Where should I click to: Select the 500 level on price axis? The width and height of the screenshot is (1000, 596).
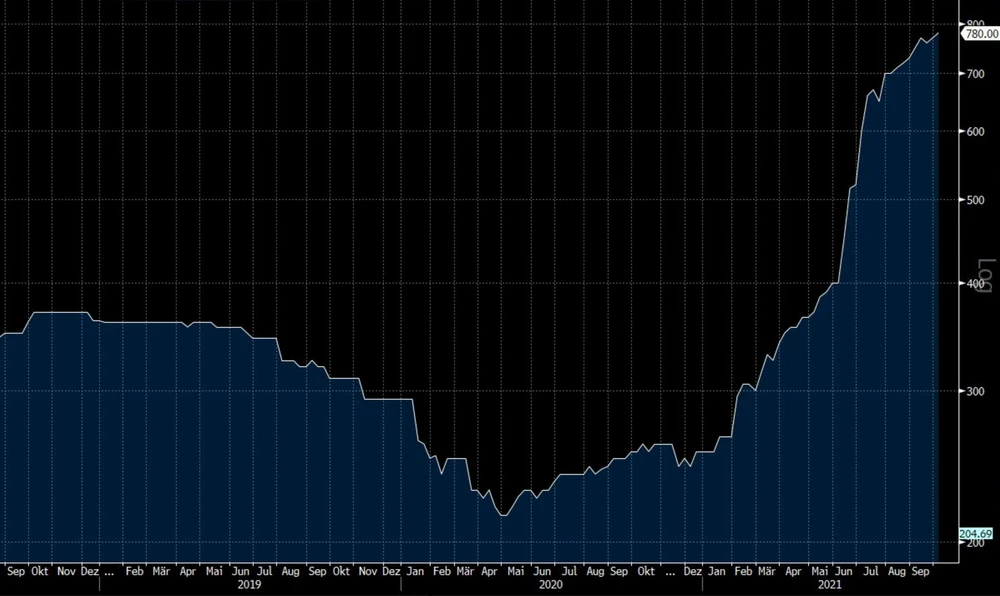click(x=971, y=200)
